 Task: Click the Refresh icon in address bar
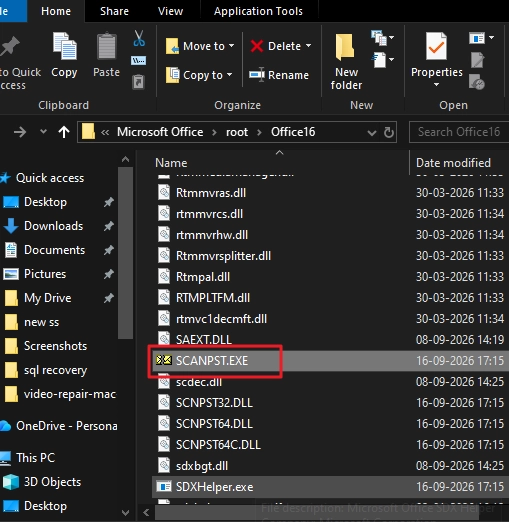pyautogui.click(x=389, y=132)
